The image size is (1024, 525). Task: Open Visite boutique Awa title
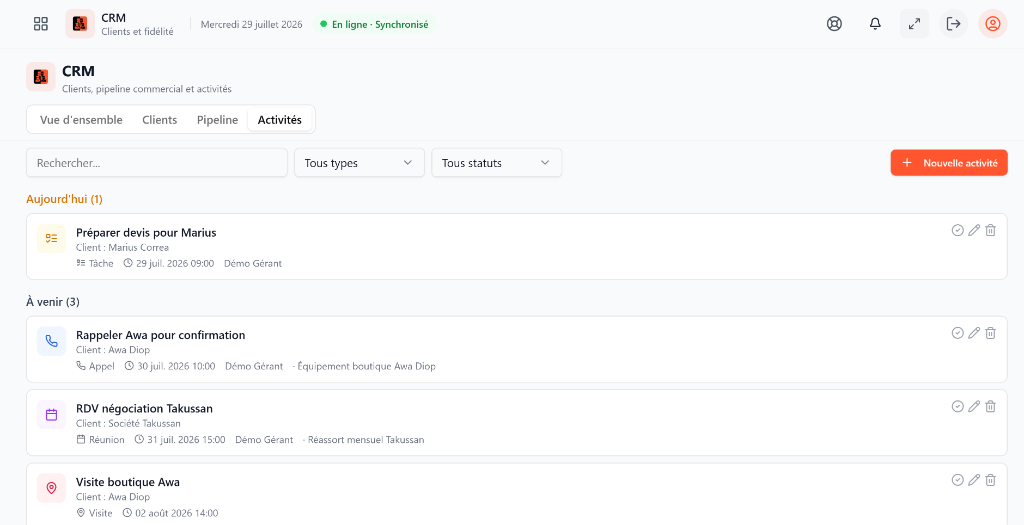[x=128, y=482]
